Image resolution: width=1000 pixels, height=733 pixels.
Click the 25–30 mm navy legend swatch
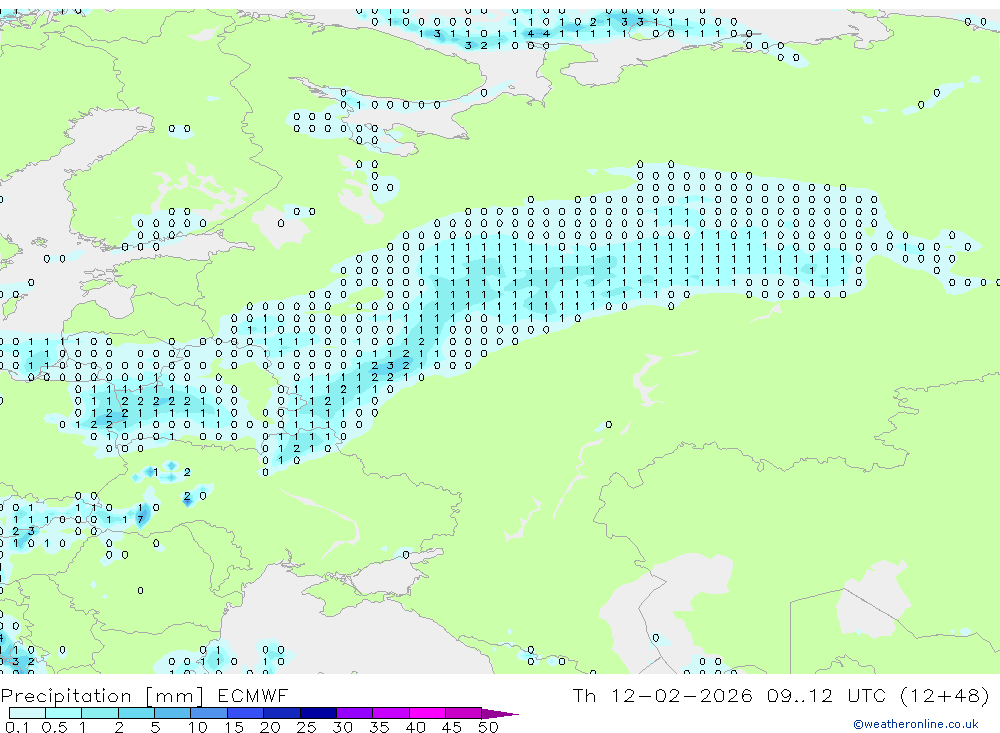(318, 713)
